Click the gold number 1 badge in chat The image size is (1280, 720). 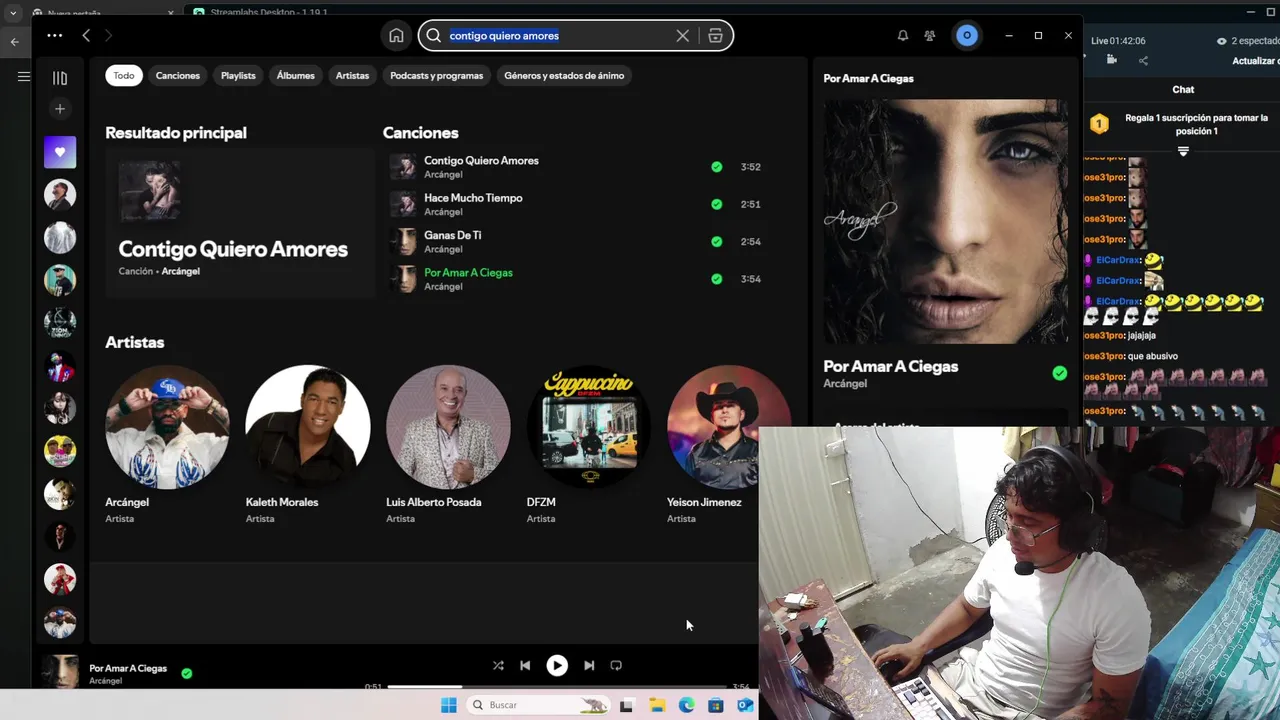pos(1099,124)
